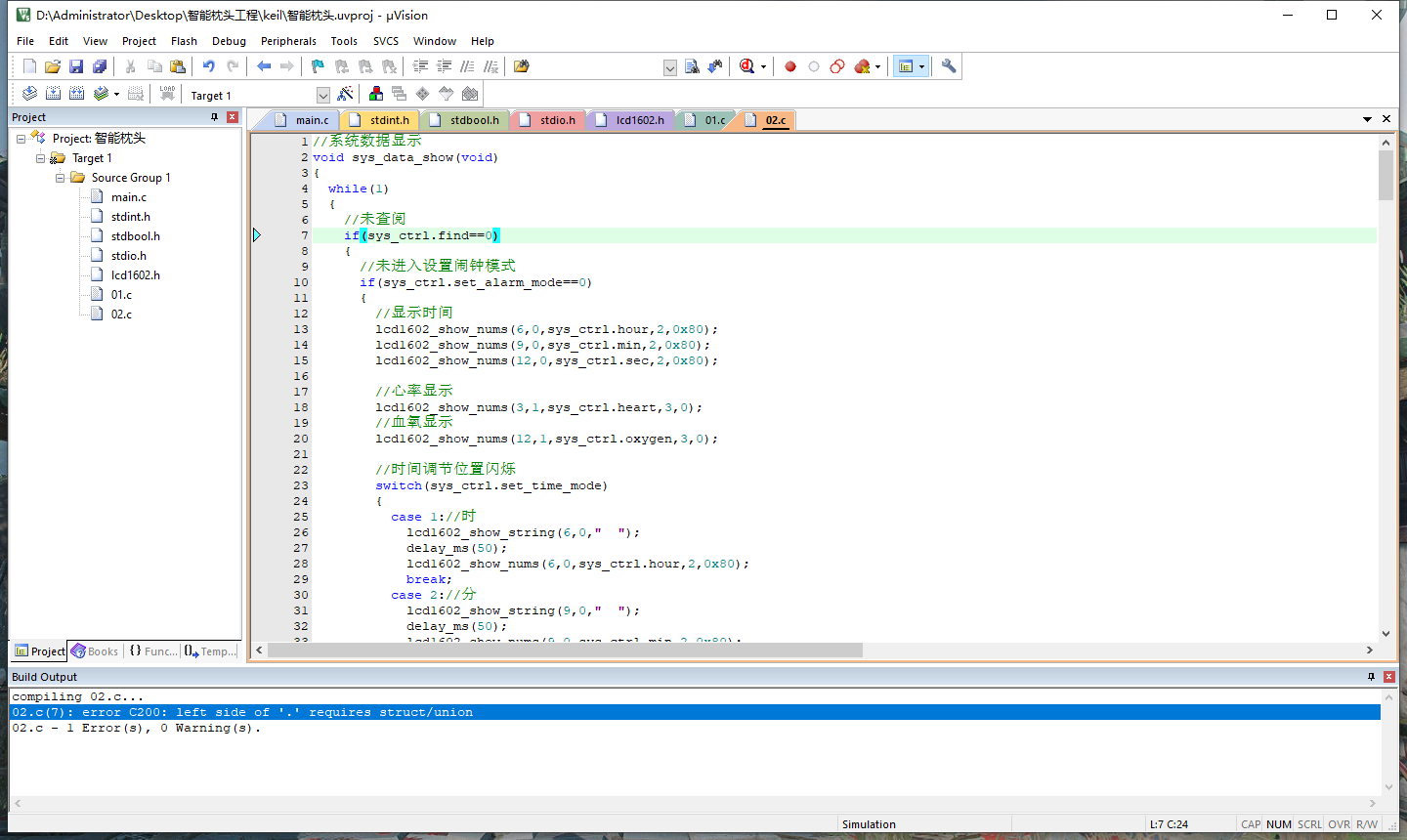Toggle auto-hide pin on Build Output

coord(1371,677)
